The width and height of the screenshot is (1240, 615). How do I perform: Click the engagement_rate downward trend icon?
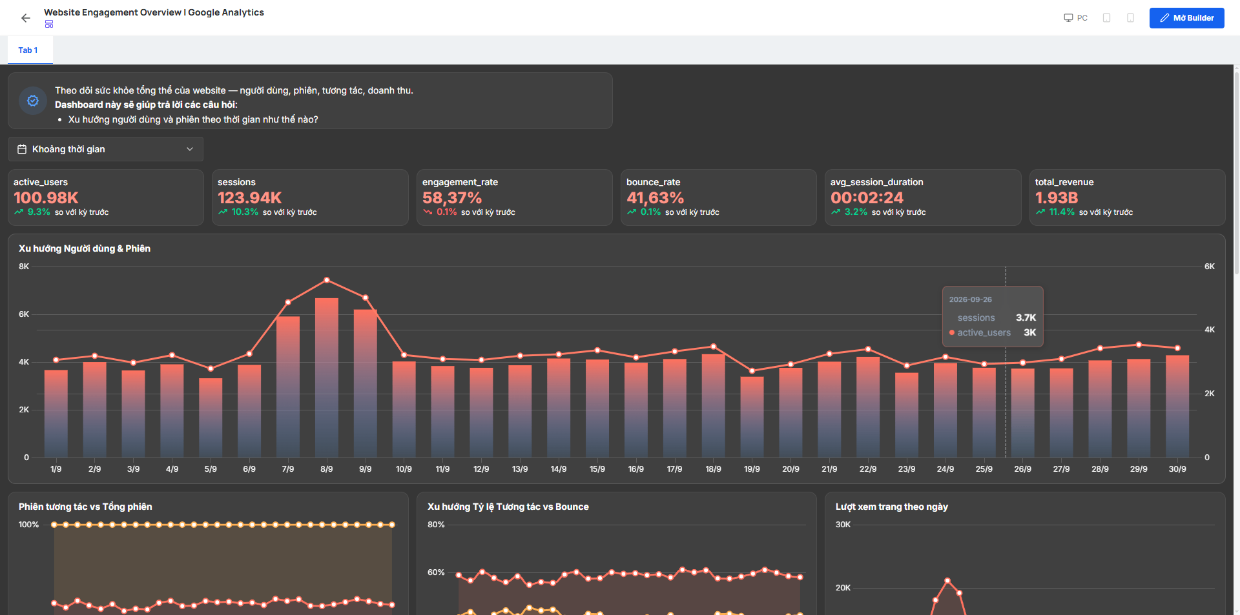click(428, 212)
